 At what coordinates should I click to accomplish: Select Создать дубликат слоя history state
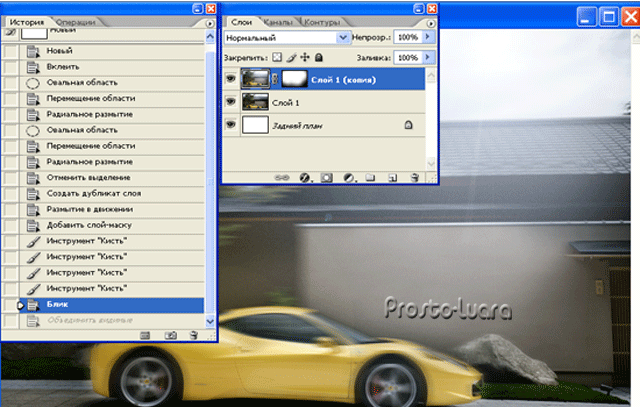pos(112,194)
